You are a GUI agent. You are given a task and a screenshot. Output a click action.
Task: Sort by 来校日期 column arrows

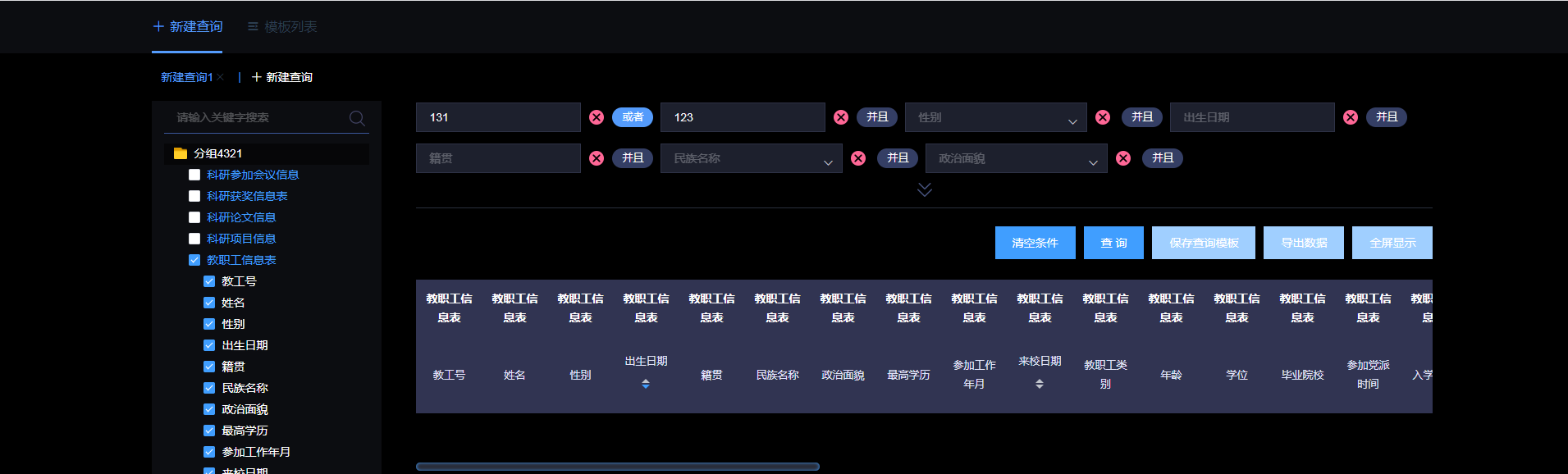(1040, 384)
